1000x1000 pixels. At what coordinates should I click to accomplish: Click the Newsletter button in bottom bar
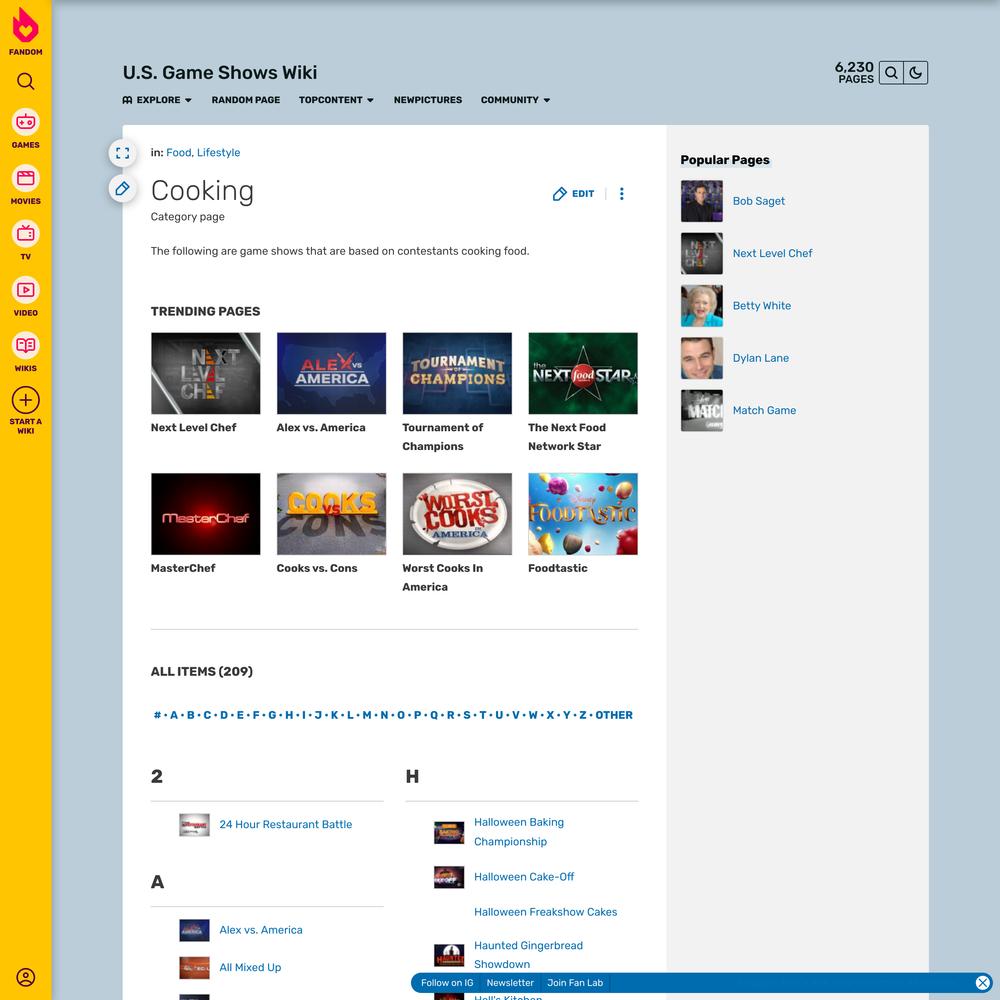[510, 983]
